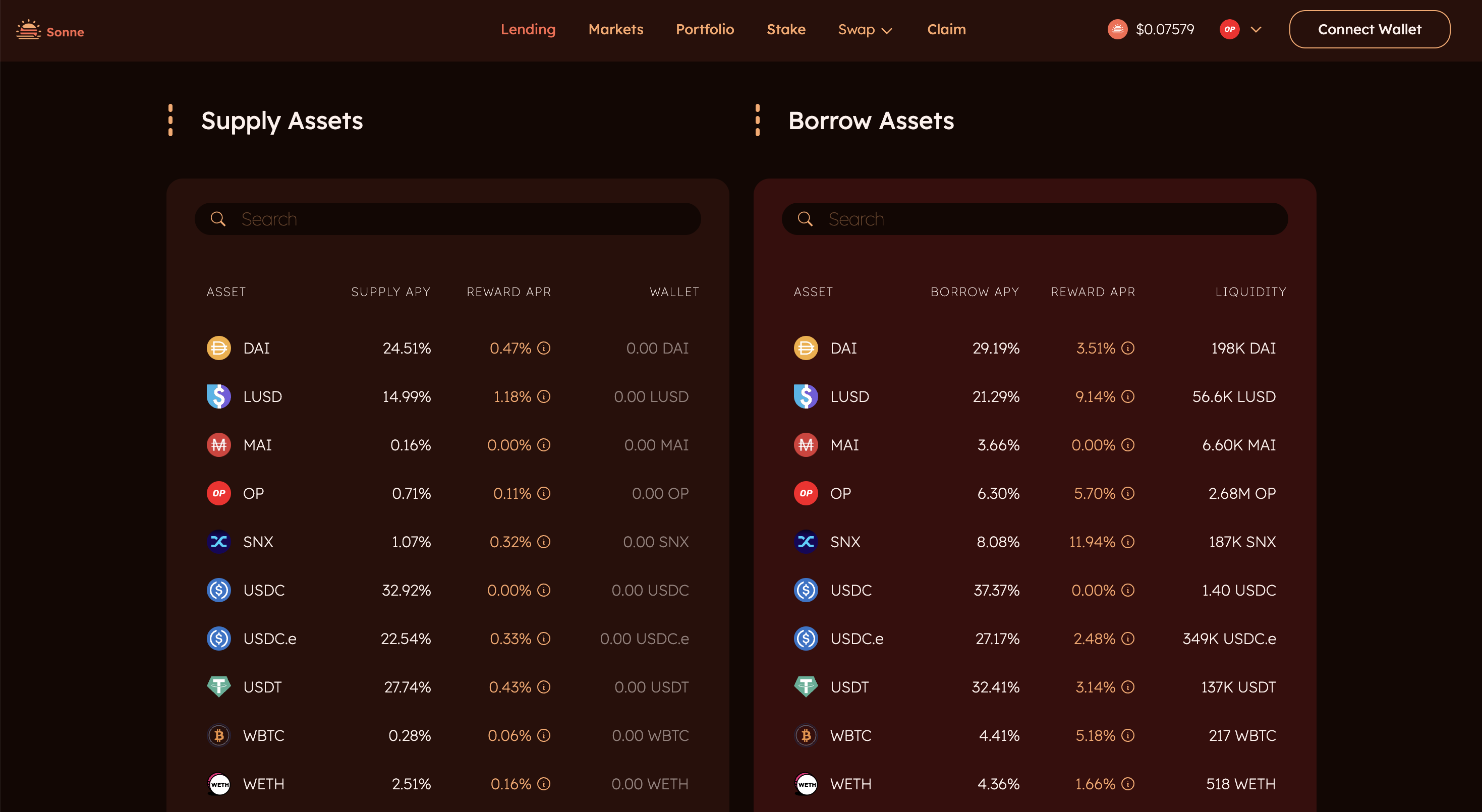1482x812 pixels.
Task: Click the BORROW APY column header
Action: pos(975,292)
